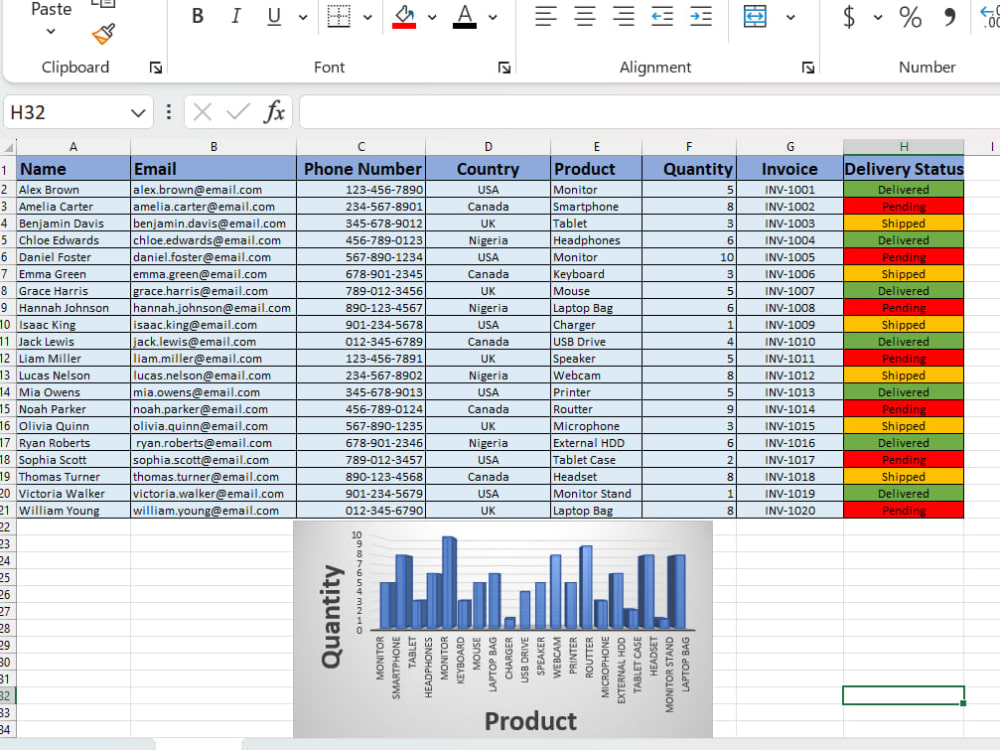Viewport: 1000px width, 750px height.
Task: Open merge options dropdown
Action: [x=791, y=17]
